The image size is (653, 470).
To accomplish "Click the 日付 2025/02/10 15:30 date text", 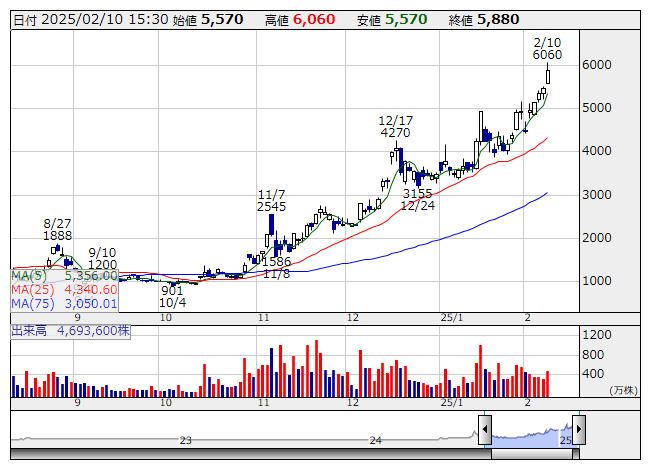I will coord(90,20).
